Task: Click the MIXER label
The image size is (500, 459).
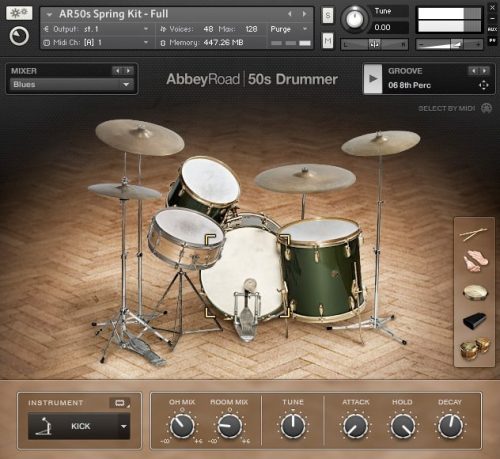Action: (24, 71)
